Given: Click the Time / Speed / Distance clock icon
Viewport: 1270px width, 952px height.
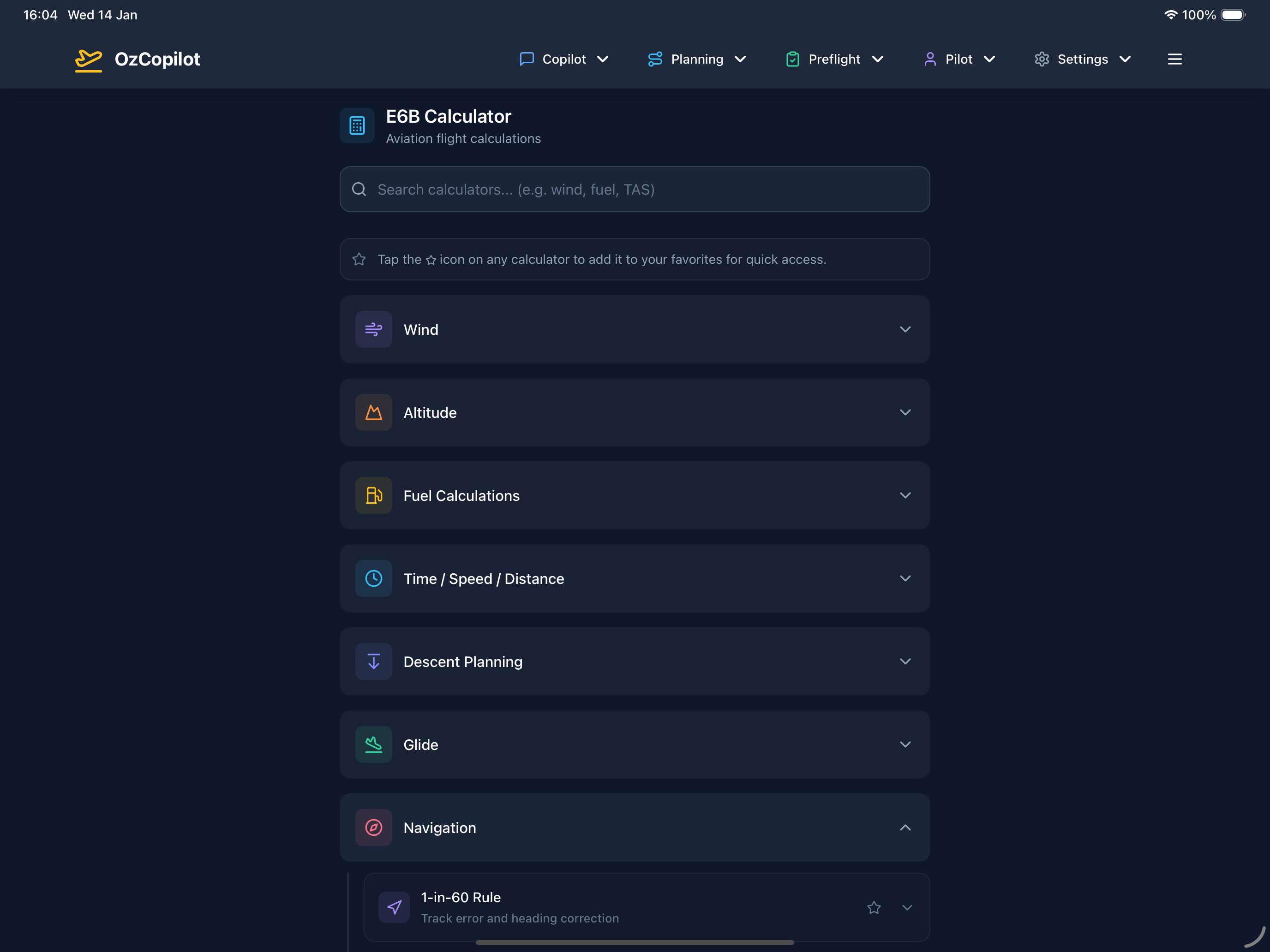Looking at the screenshot, I should pos(374,578).
